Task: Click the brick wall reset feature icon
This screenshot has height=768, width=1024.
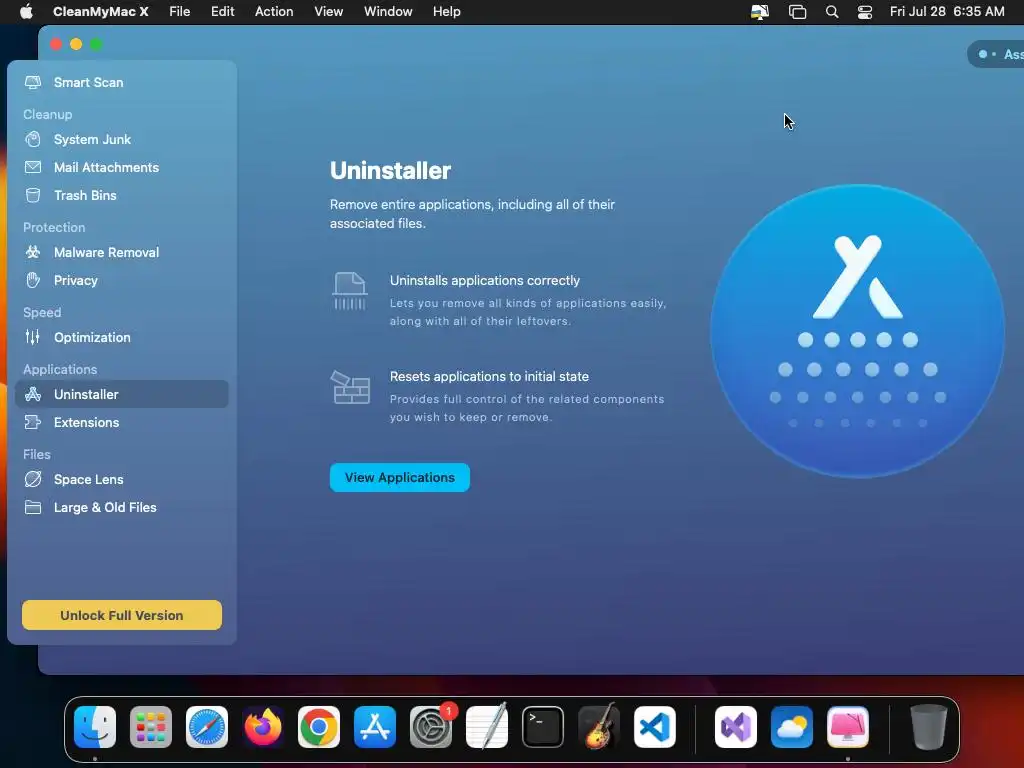Action: point(350,387)
